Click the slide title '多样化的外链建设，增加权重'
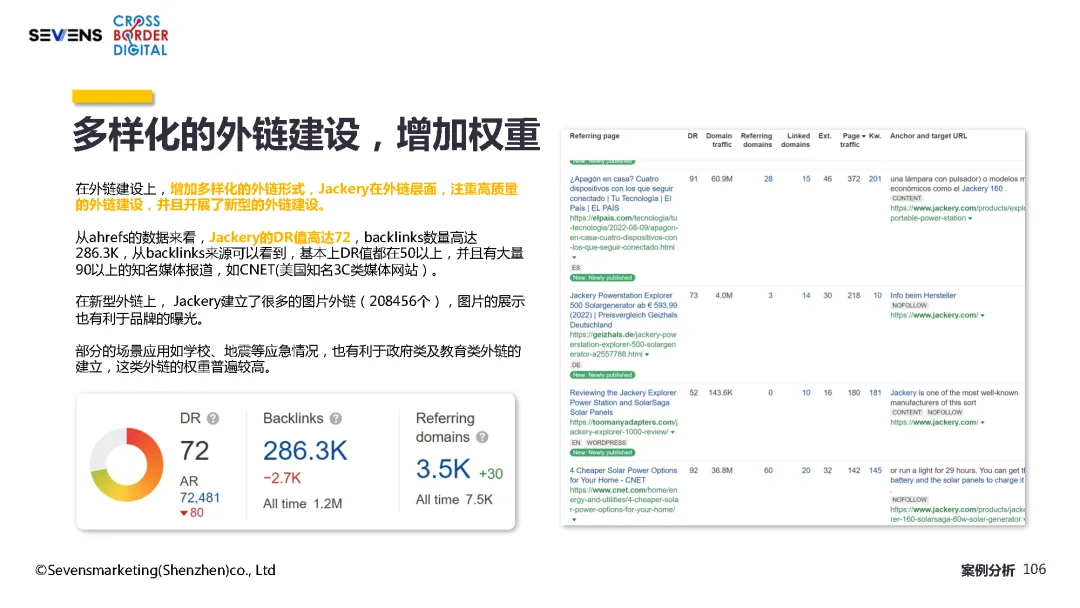The width and height of the screenshot is (1080, 608). [x=306, y=134]
